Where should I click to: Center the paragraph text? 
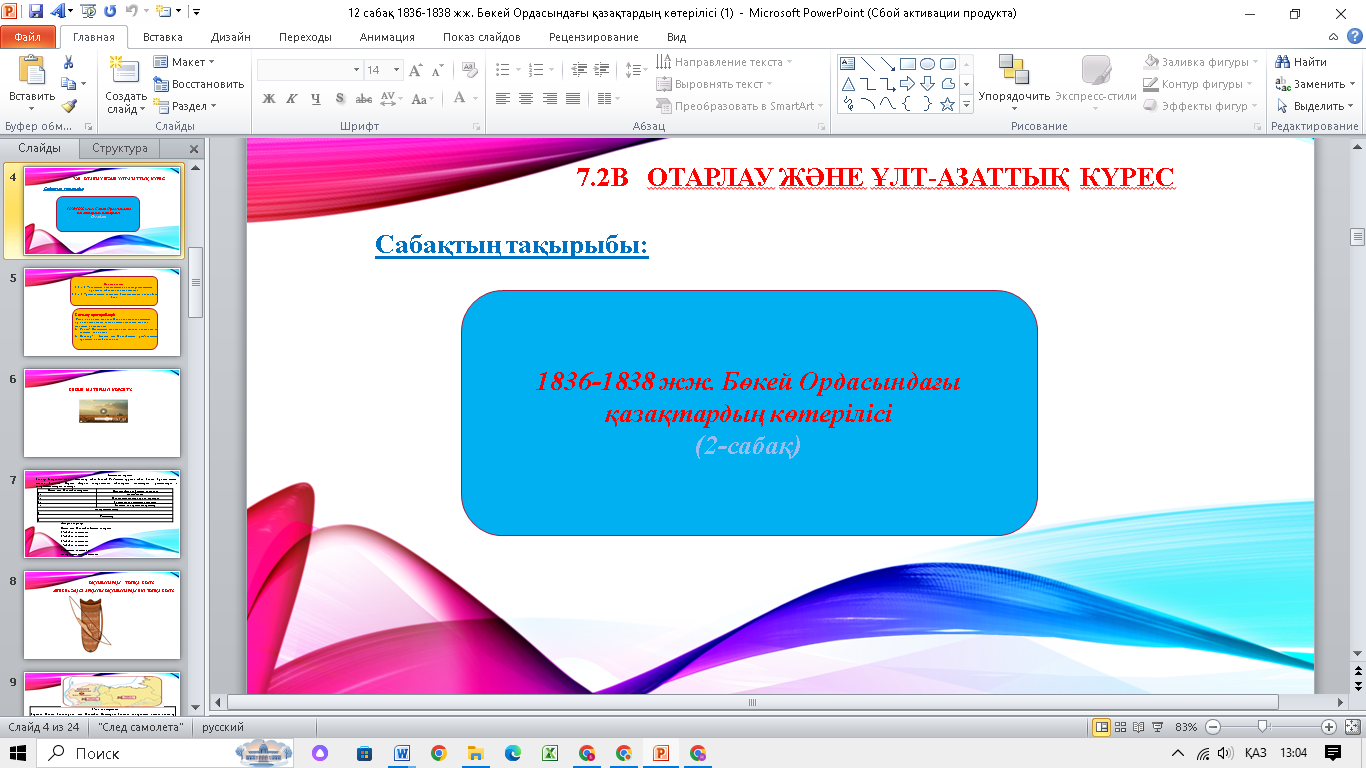point(526,98)
